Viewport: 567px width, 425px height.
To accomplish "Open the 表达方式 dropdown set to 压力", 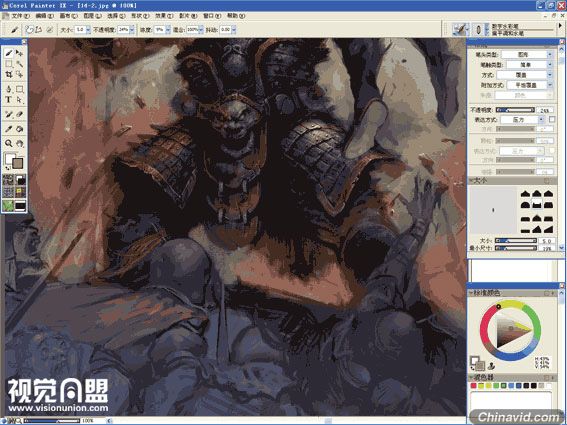I will (x=522, y=119).
